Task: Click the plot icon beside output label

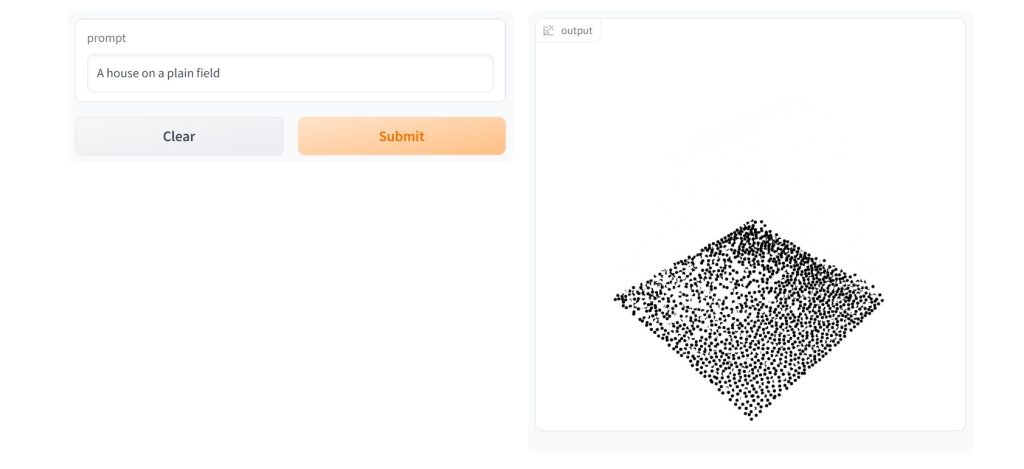Action: (x=549, y=31)
